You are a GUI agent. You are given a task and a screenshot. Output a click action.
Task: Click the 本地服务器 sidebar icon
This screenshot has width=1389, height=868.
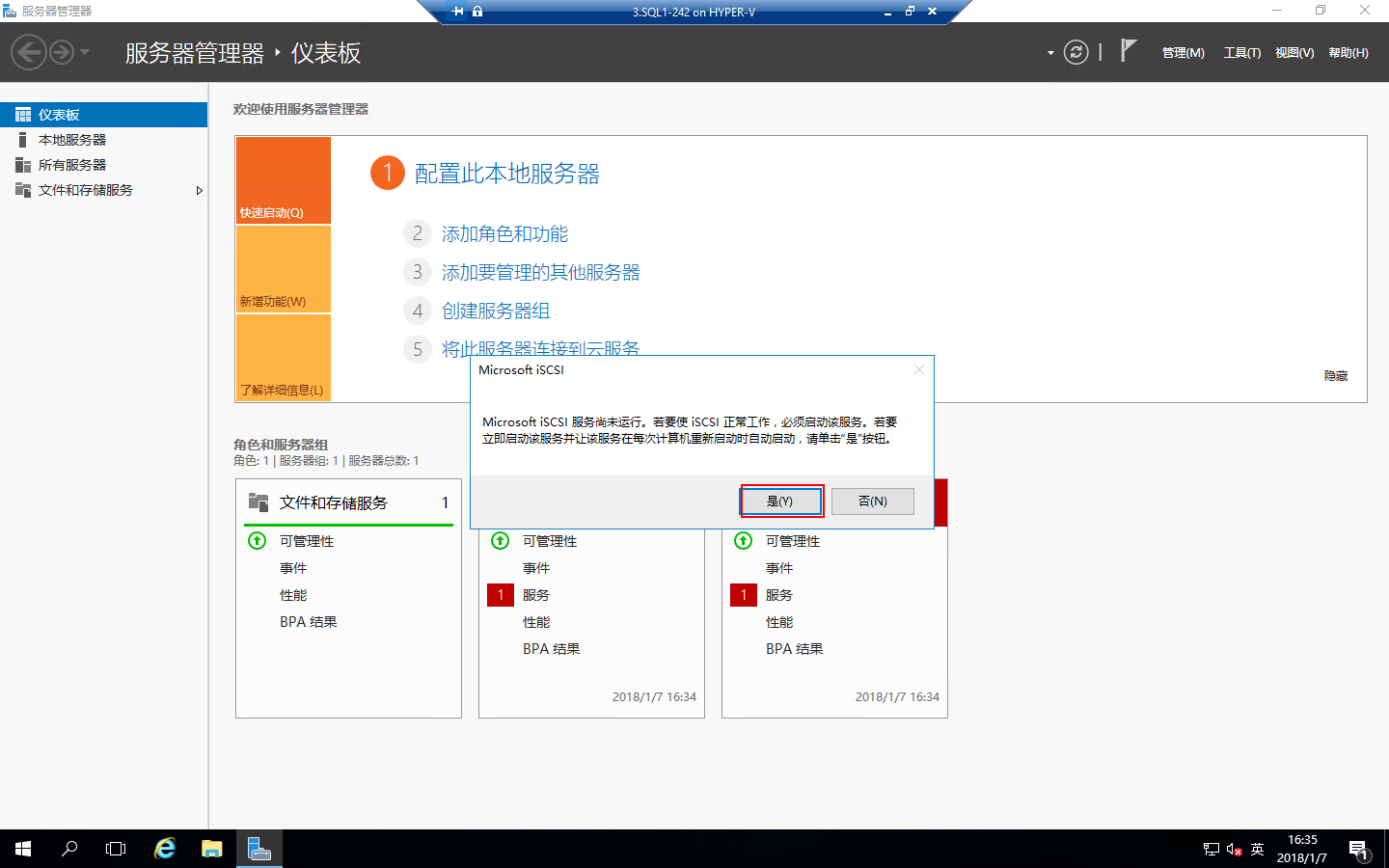[23, 140]
